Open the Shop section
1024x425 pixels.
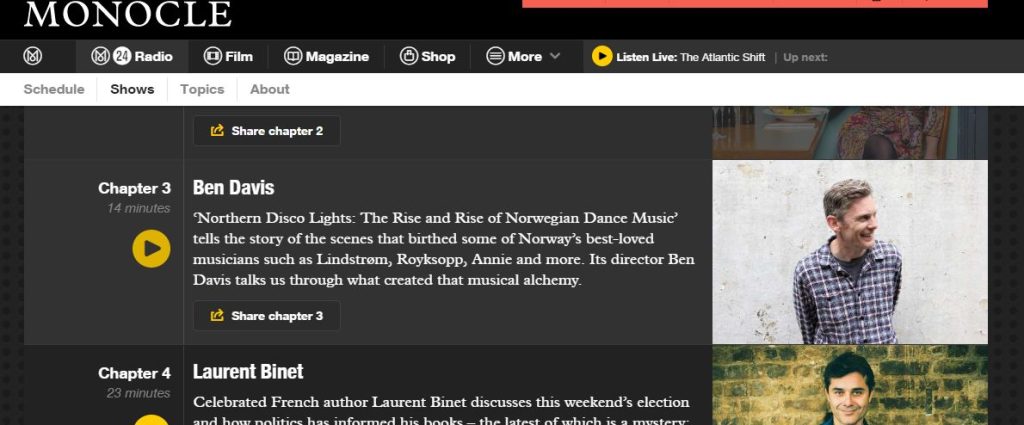[x=428, y=56]
